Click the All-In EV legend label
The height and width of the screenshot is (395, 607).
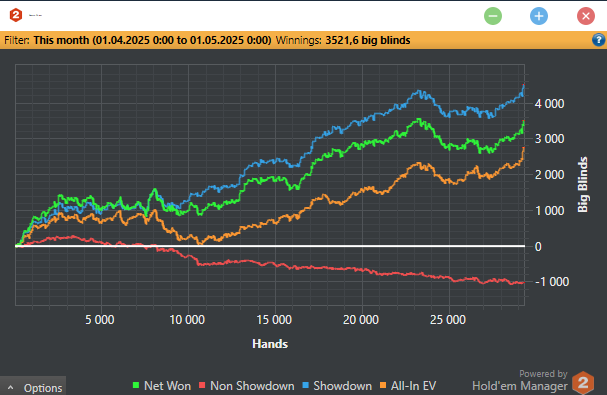413,386
